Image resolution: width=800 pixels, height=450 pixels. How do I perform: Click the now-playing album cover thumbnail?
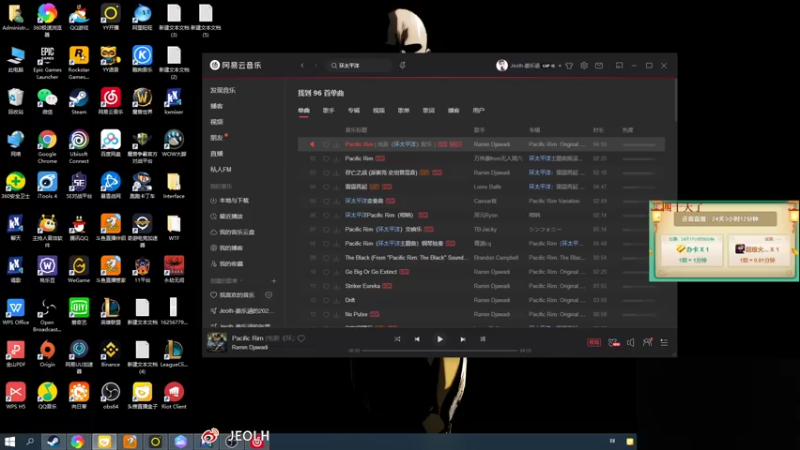[216, 342]
